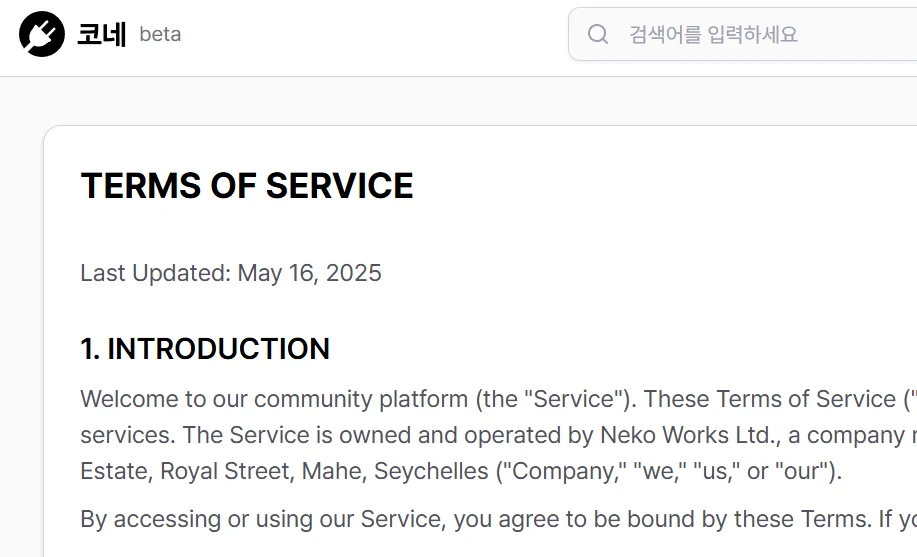The height and width of the screenshot is (557, 917).
Task: Click the word 'Seychelles' in address
Action: point(431,471)
